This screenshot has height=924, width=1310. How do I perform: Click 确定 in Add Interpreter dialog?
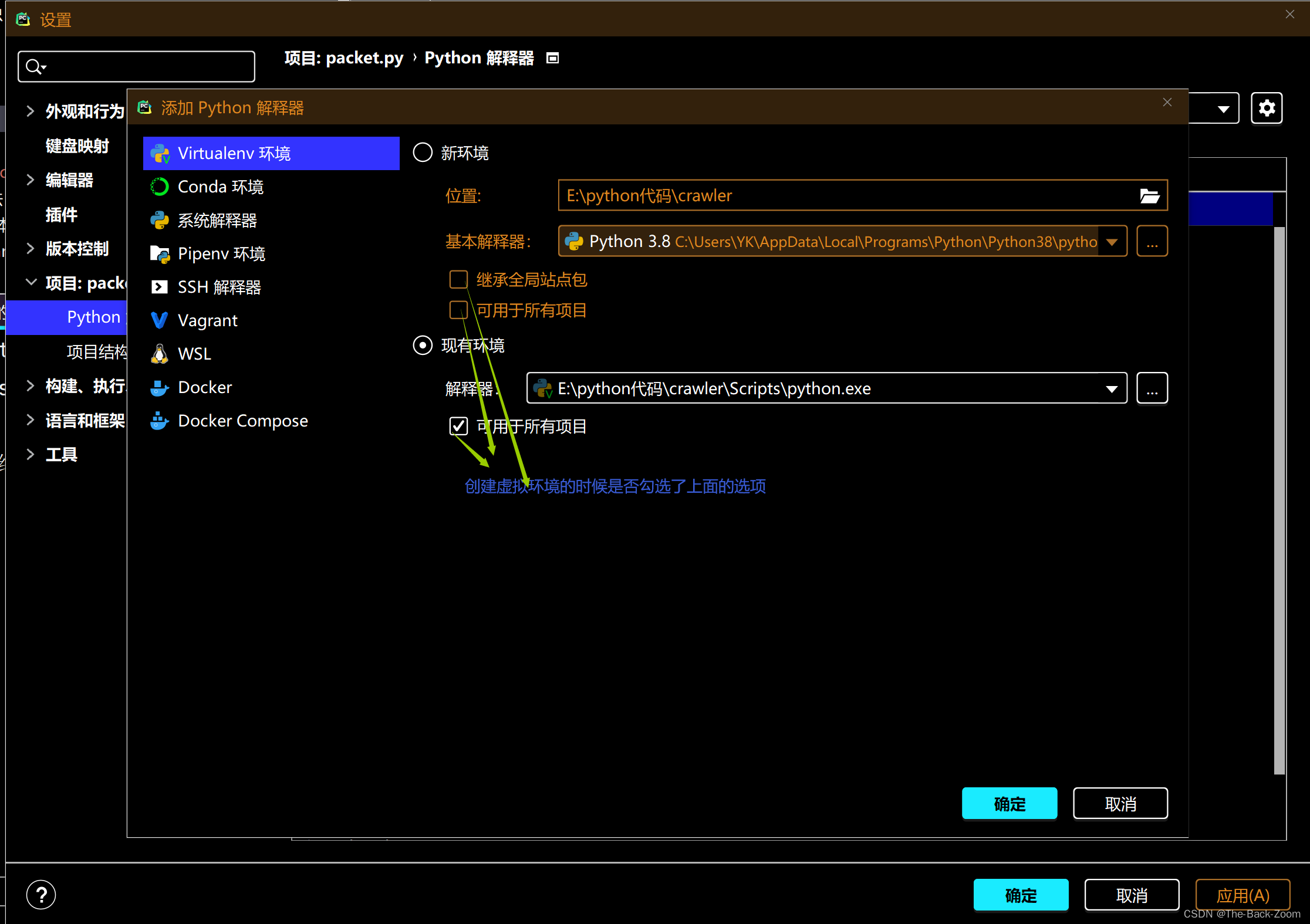tap(1009, 804)
